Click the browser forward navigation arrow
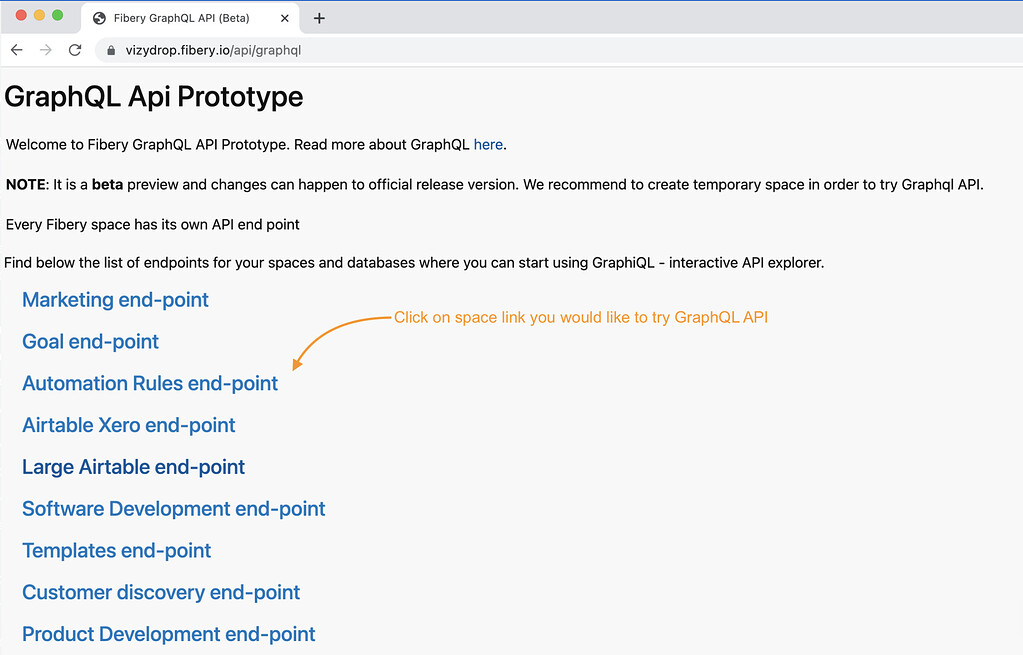1023x655 pixels. pos(45,49)
